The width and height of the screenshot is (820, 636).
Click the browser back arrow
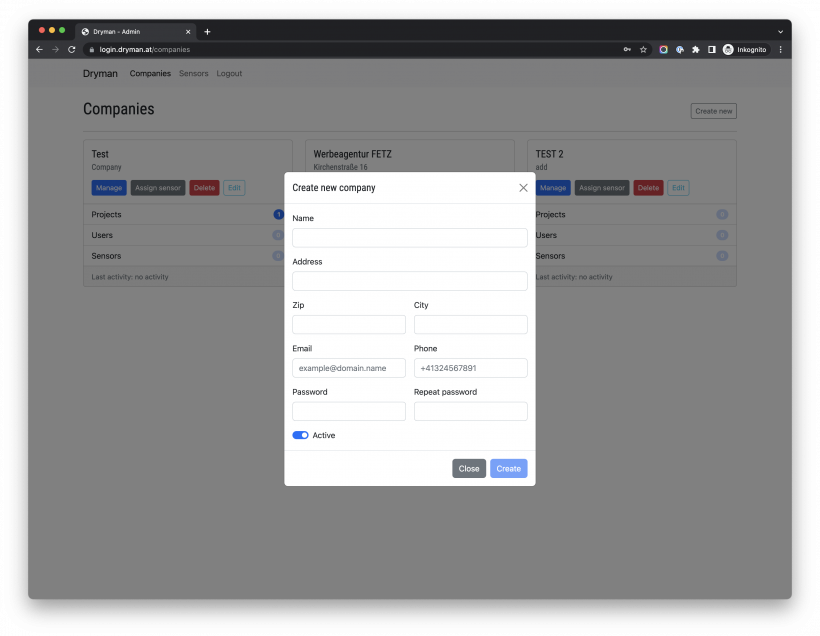40,49
